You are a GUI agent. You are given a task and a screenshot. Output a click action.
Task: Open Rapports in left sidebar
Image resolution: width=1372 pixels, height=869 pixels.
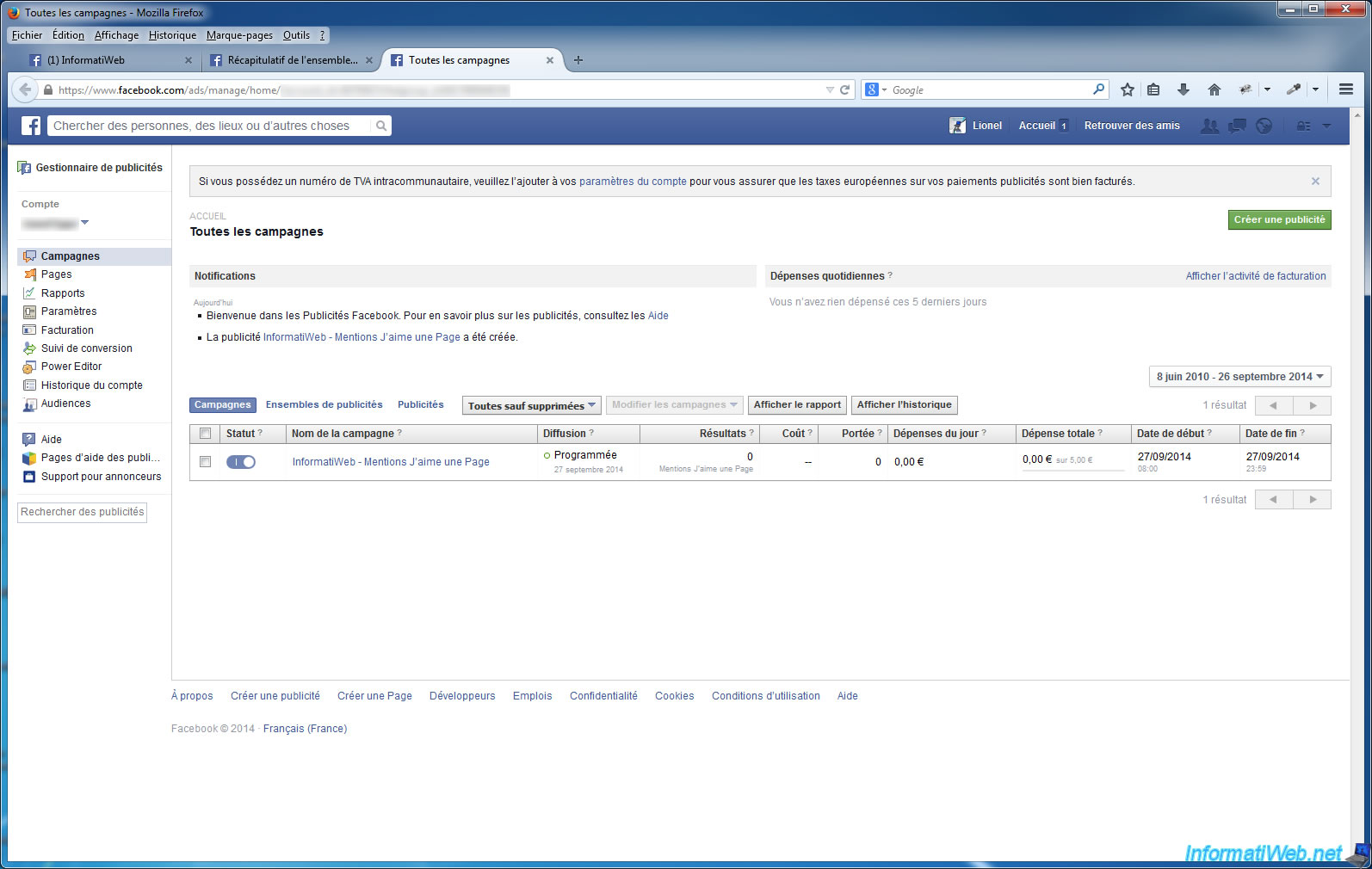pyautogui.click(x=63, y=293)
